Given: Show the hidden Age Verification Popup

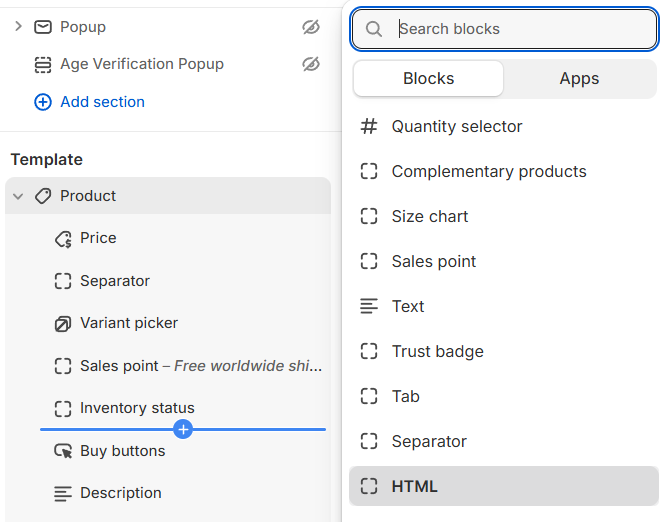Looking at the screenshot, I should 311,64.
